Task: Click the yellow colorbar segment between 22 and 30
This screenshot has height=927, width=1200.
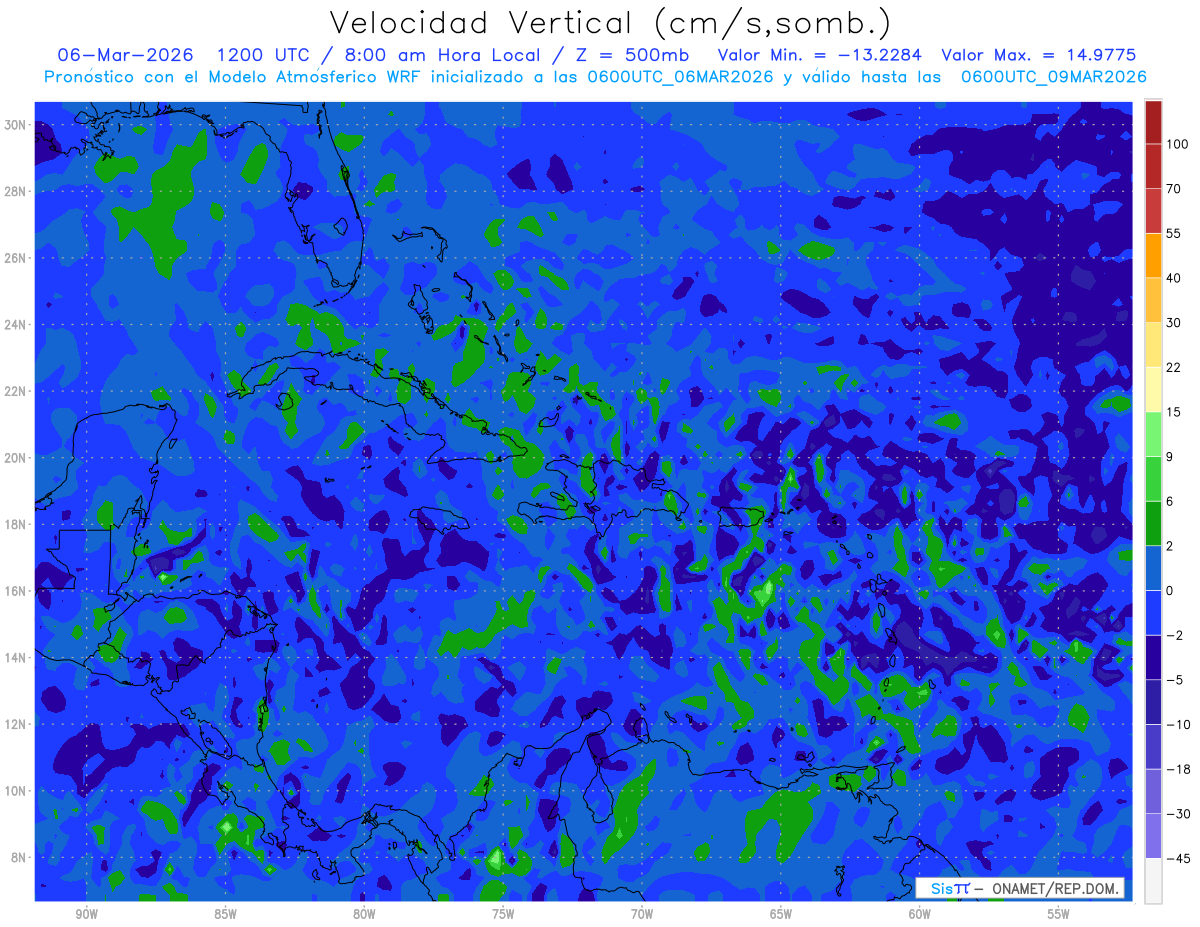Action: [x=1153, y=344]
